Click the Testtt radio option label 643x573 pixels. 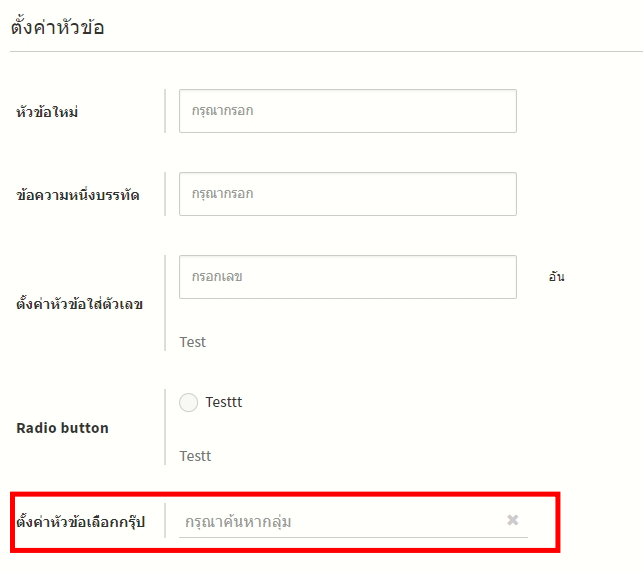coord(224,402)
